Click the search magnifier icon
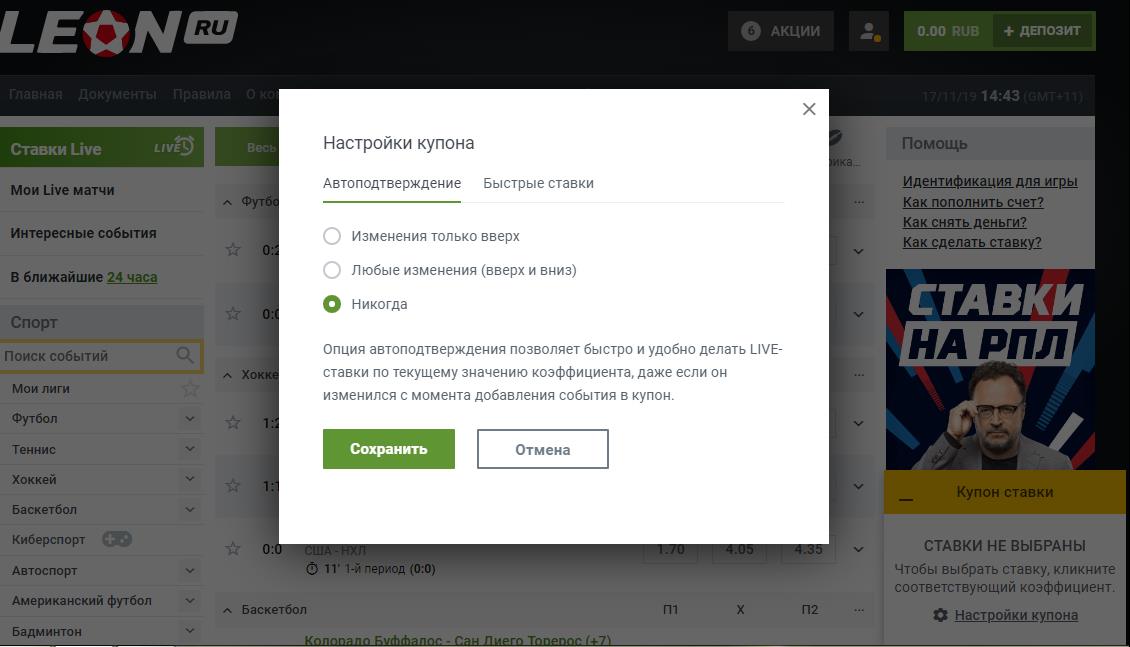The image size is (1130, 647). pos(185,356)
